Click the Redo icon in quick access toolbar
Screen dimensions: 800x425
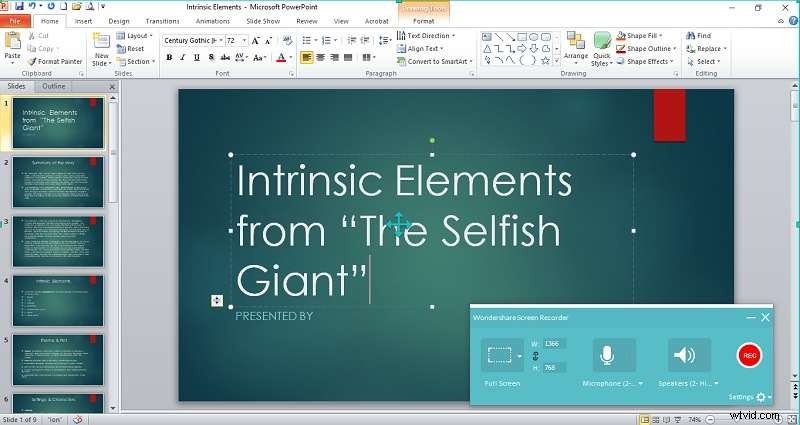click(51, 7)
